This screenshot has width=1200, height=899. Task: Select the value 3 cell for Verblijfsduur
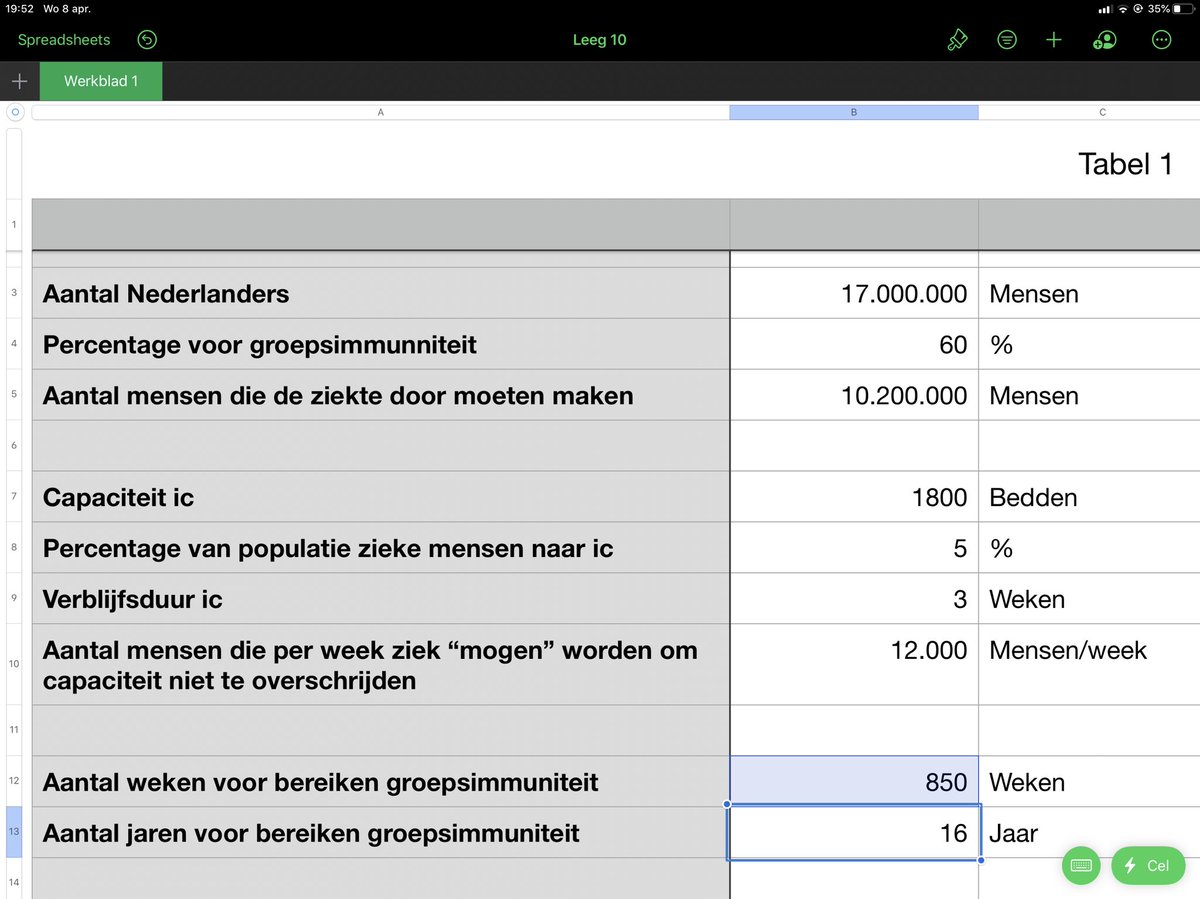(x=854, y=599)
